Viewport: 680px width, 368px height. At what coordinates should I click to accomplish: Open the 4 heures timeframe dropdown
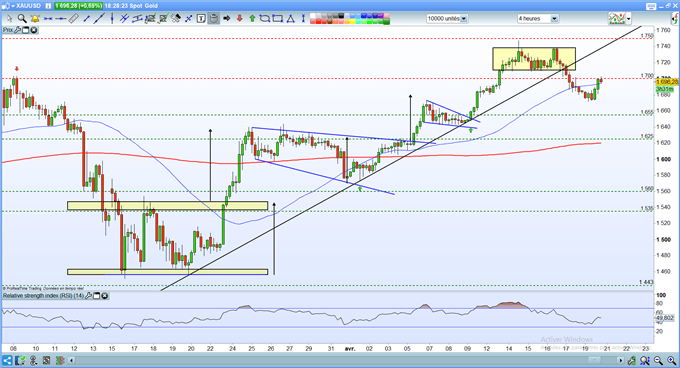point(537,19)
